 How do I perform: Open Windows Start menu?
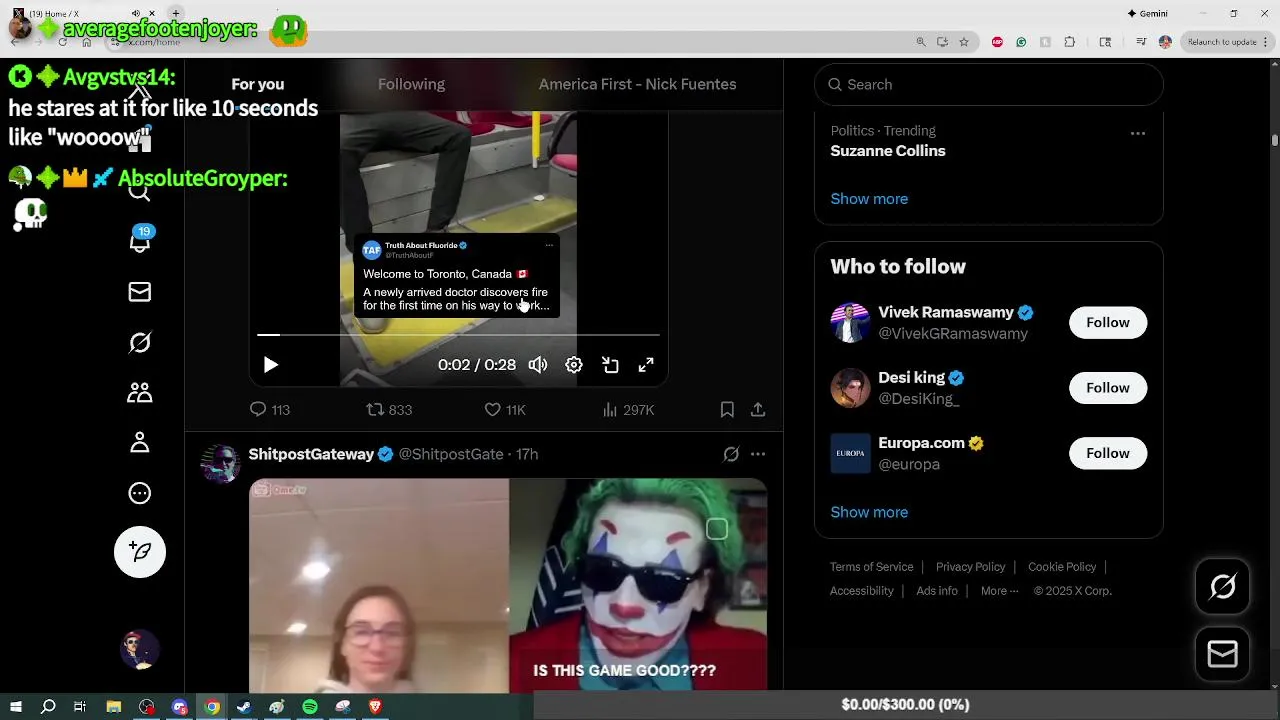click(16, 707)
